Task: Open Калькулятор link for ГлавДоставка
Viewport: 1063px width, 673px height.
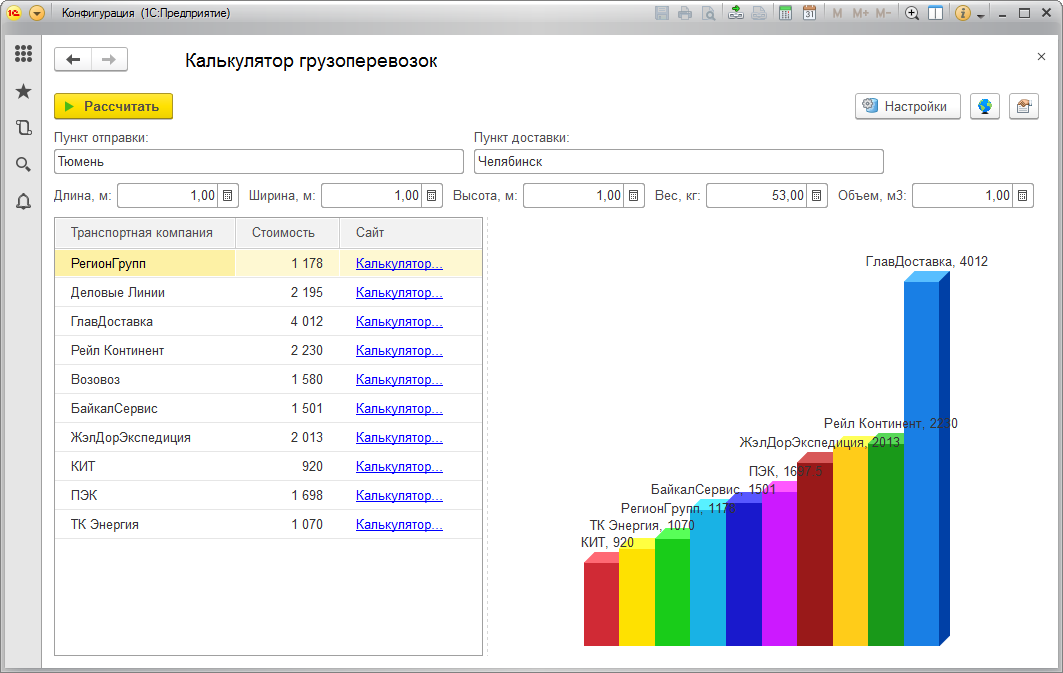Action: click(399, 322)
